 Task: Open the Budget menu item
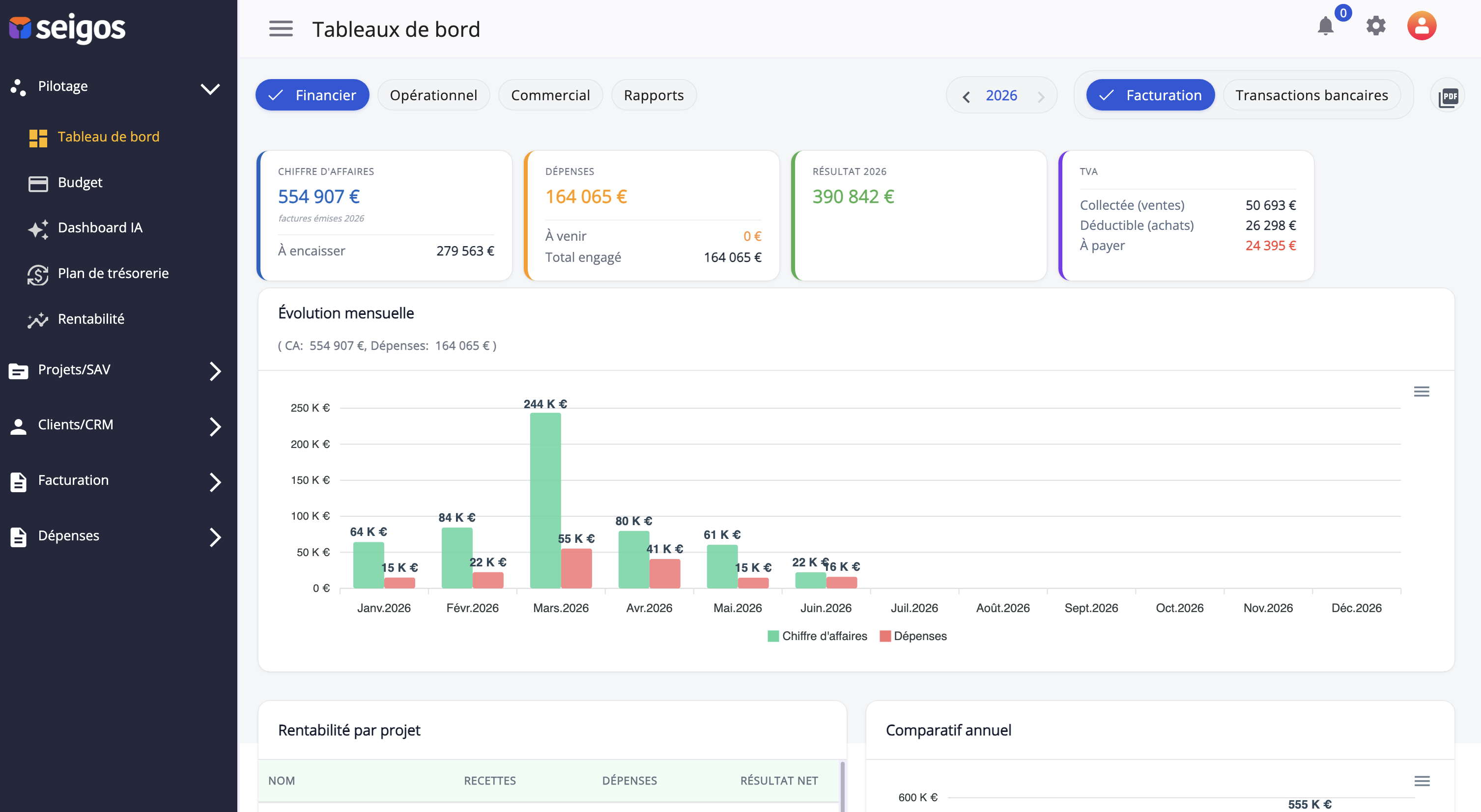(x=80, y=182)
